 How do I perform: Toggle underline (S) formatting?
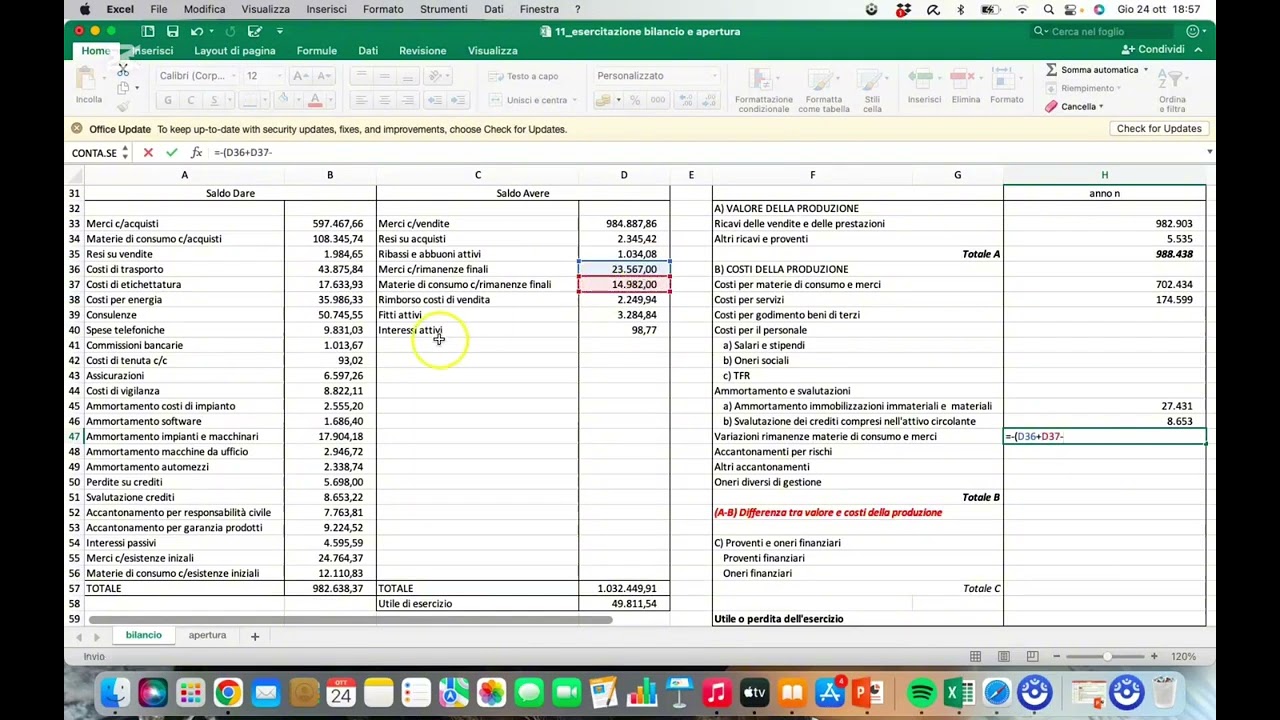(213, 100)
